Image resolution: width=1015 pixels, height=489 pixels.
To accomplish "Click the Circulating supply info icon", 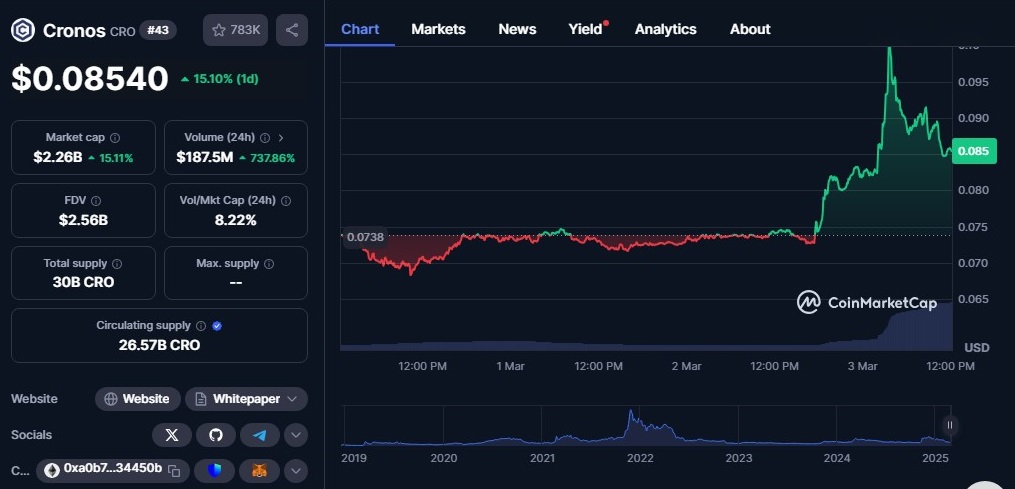I will click(x=201, y=326).
